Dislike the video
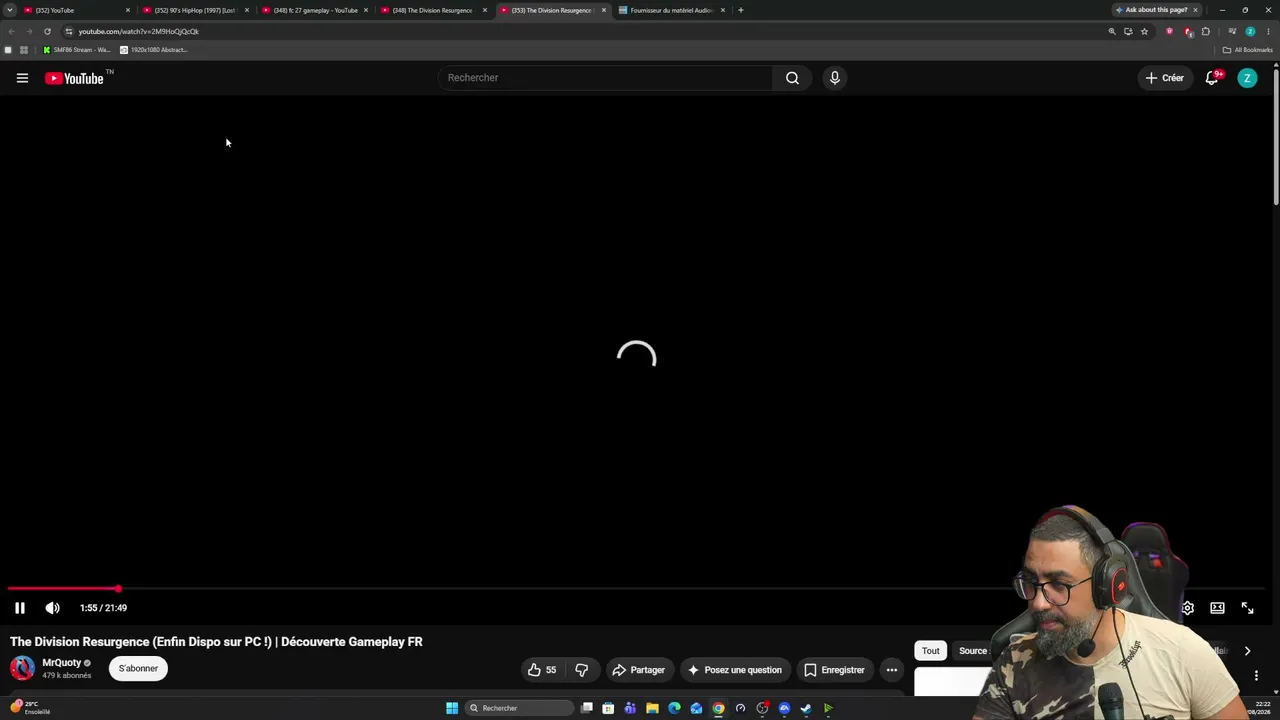1280x720 pixels. coord(582,670)
